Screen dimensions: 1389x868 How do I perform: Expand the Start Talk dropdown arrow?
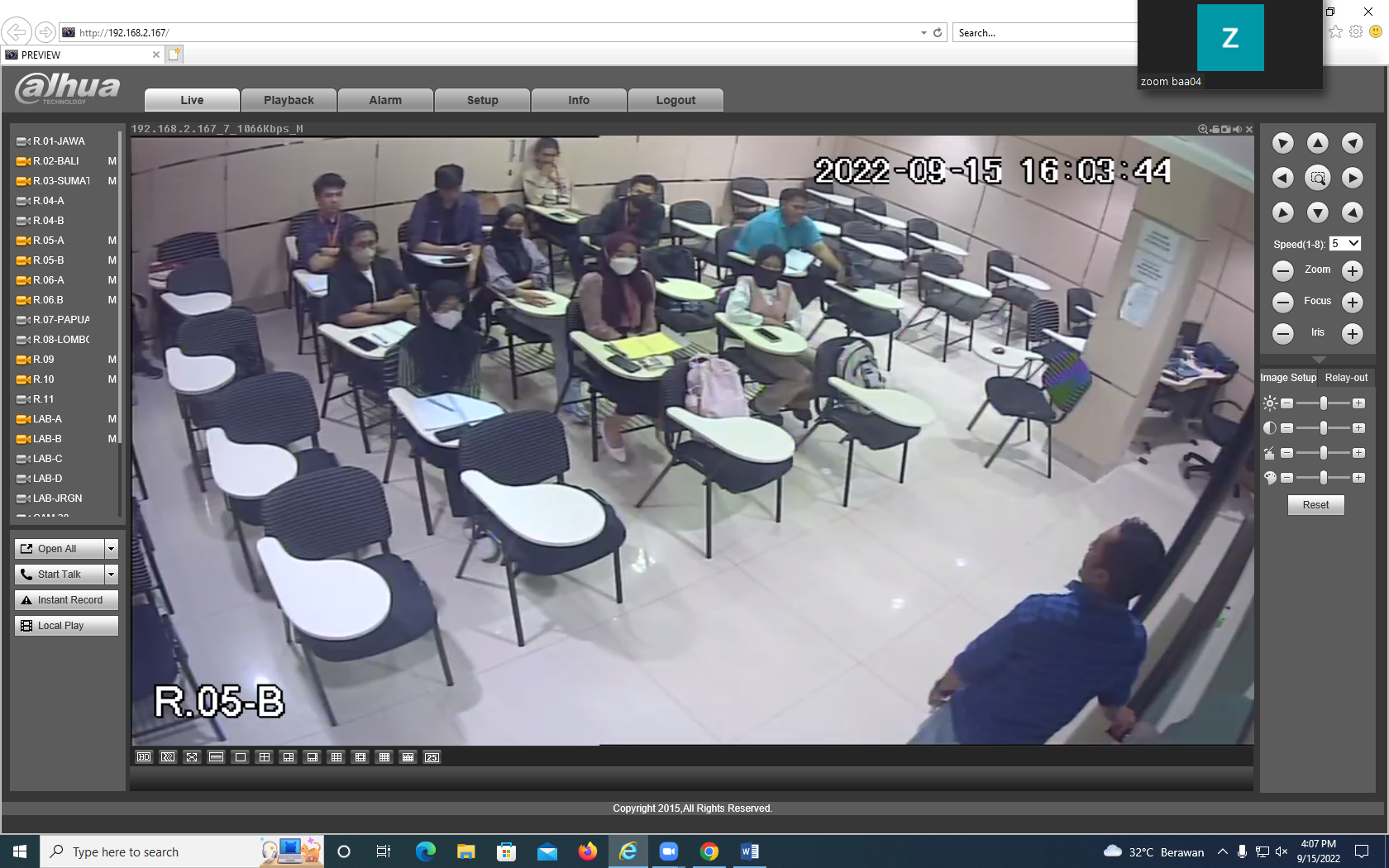[112, 575]
